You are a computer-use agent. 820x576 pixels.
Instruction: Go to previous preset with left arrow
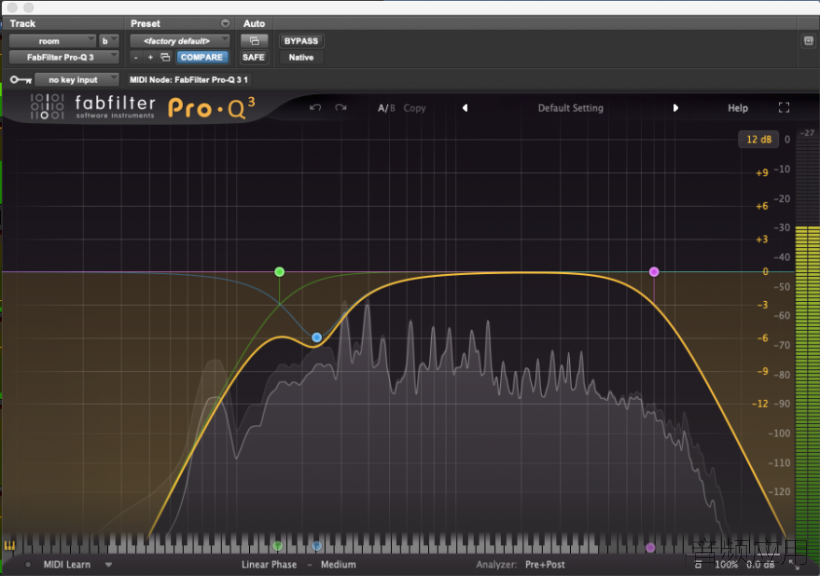pos(465,108)
